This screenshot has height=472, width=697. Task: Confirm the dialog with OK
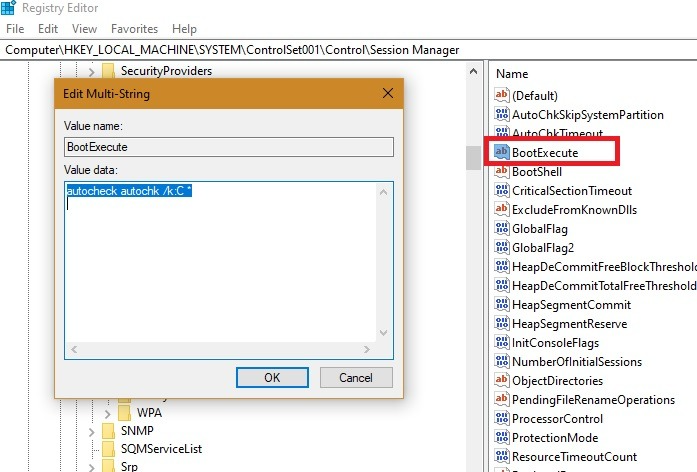point(272,377)
